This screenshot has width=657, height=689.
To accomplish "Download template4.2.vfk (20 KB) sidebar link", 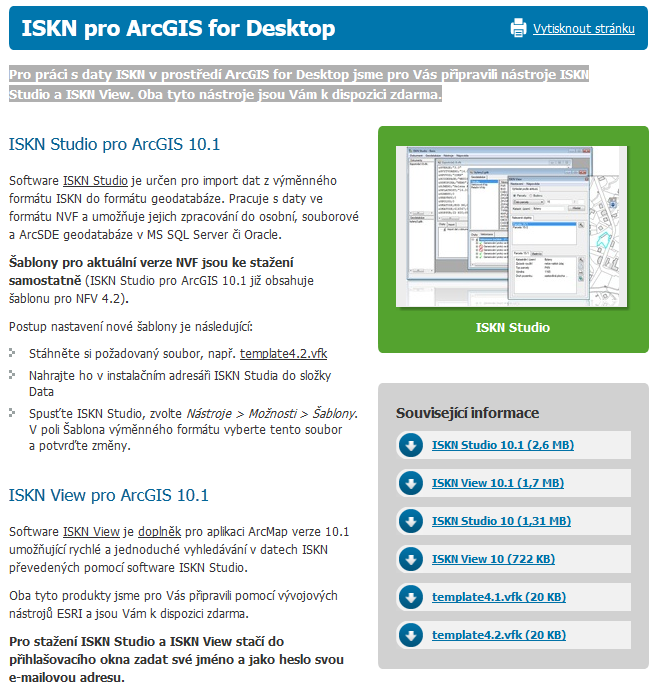I will pyautogui.click(x=499, y=635).
